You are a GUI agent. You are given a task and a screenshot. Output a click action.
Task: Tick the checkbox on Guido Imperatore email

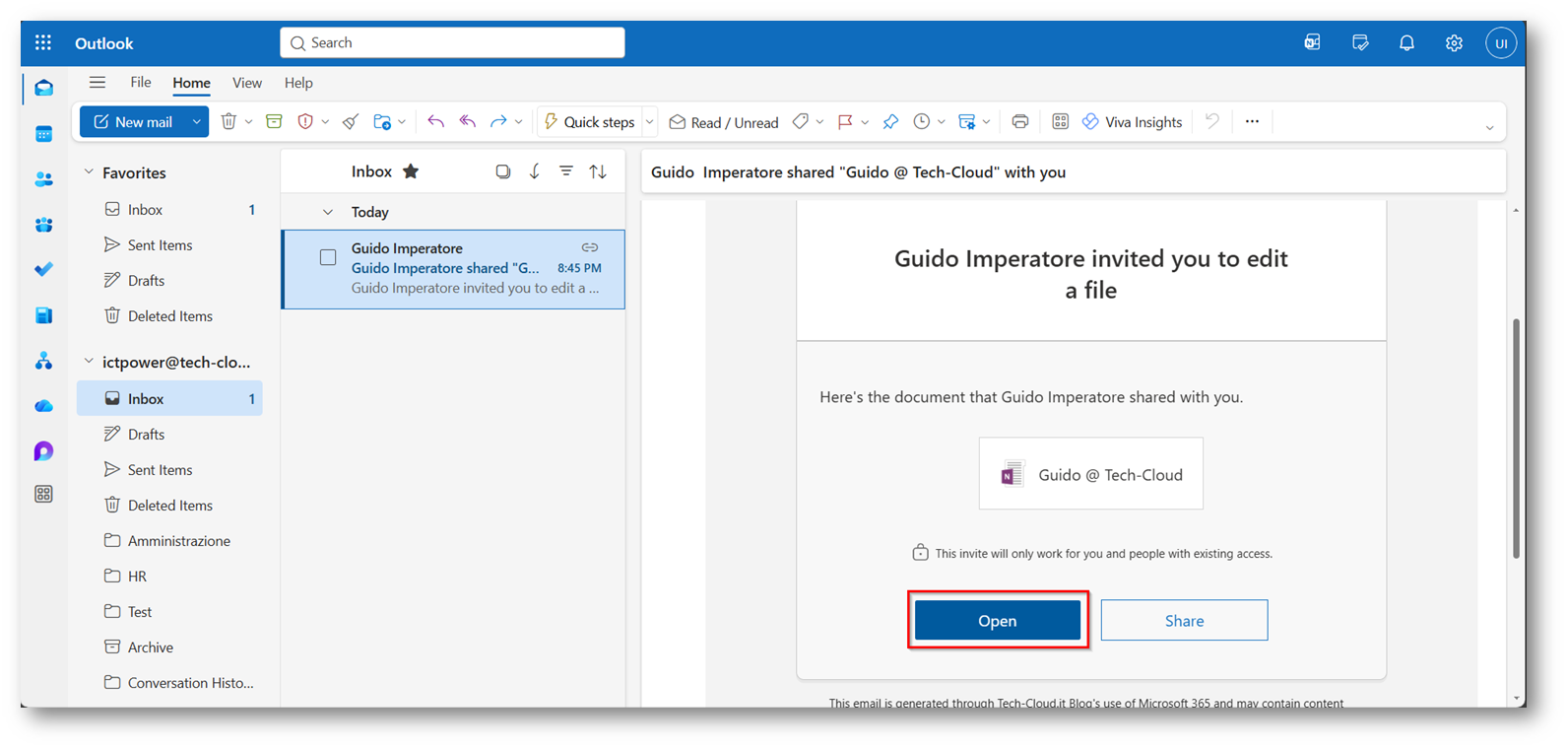coord(328,258)
